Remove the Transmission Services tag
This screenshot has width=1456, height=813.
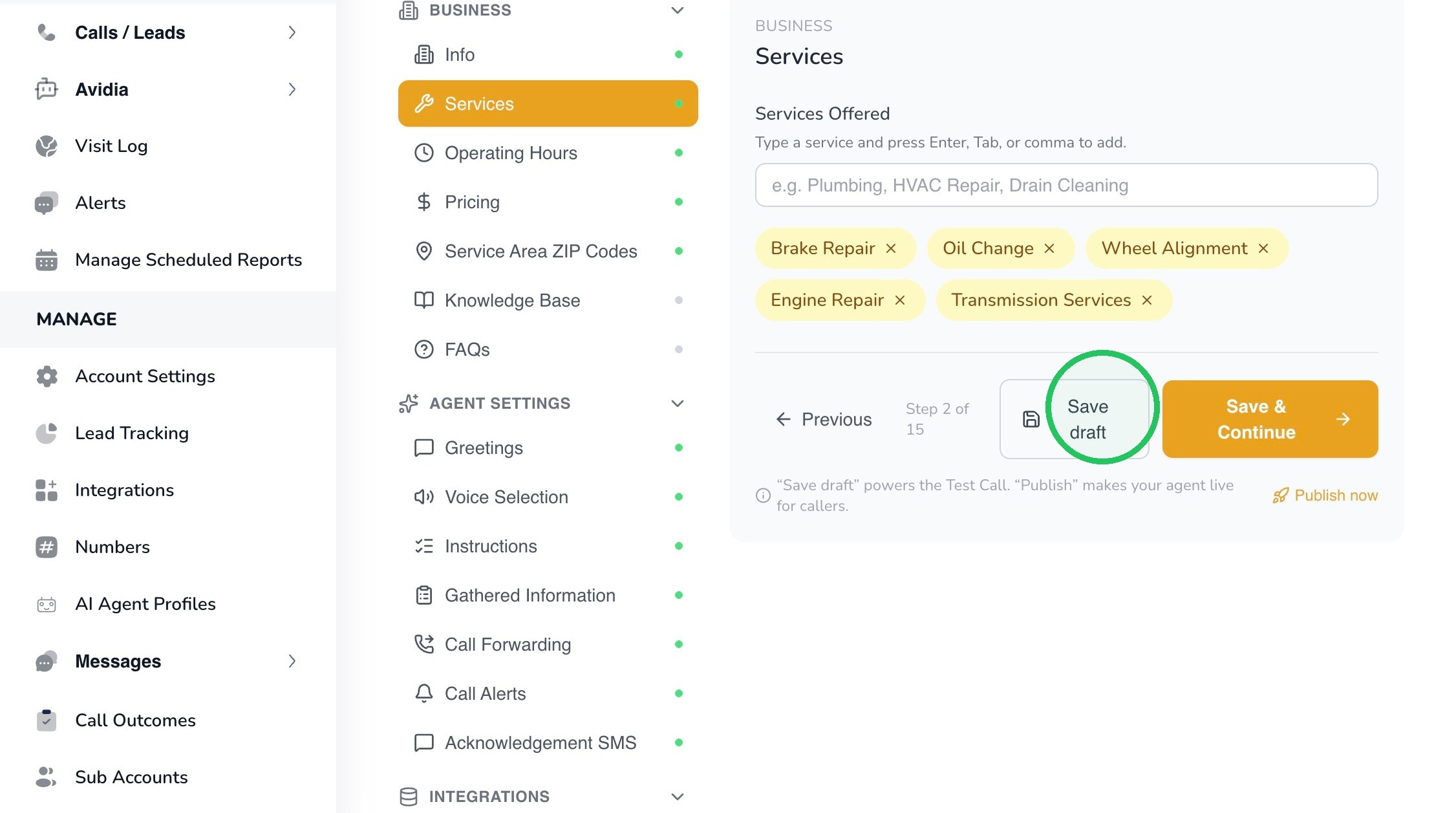pos(1147,300)
